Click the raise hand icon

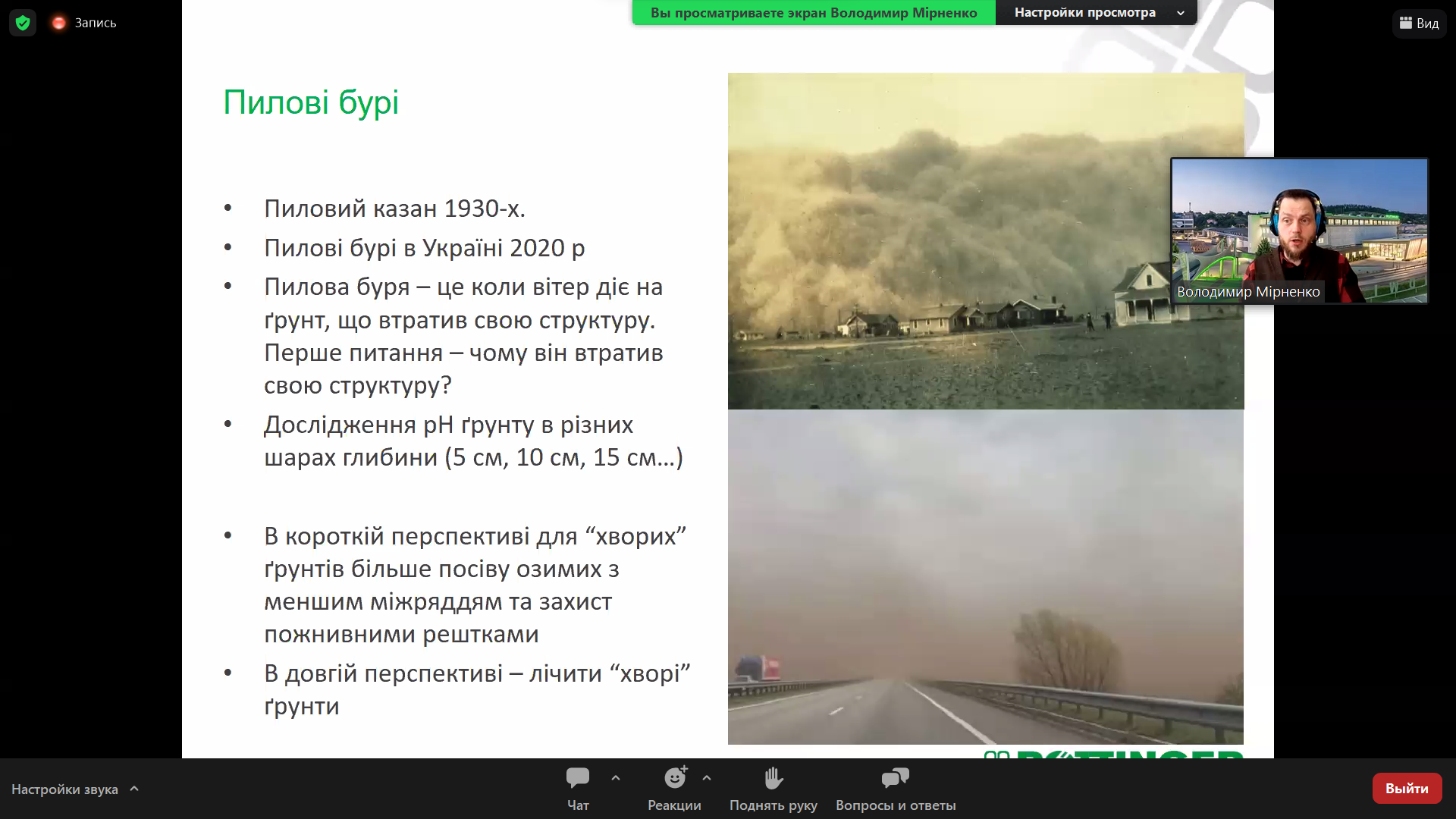(x=773, y=778)
